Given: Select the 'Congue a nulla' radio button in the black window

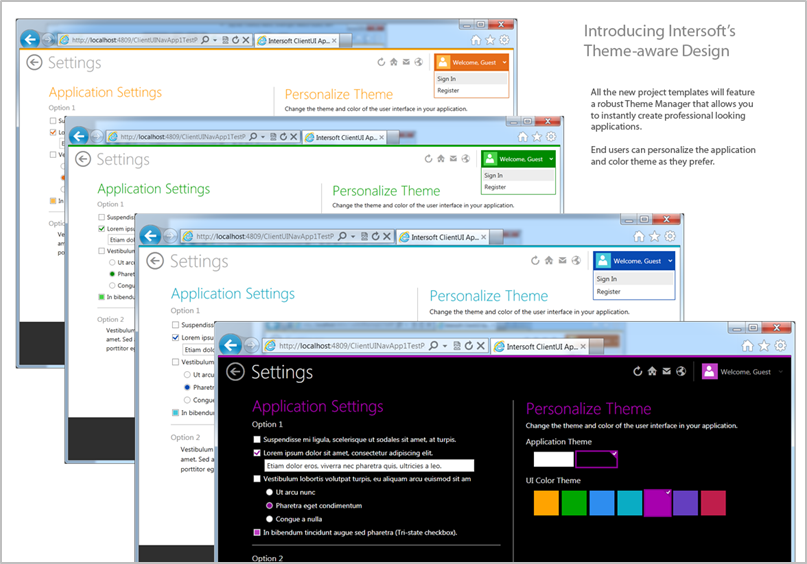Looking at the screenshot, I should [269, 519].
